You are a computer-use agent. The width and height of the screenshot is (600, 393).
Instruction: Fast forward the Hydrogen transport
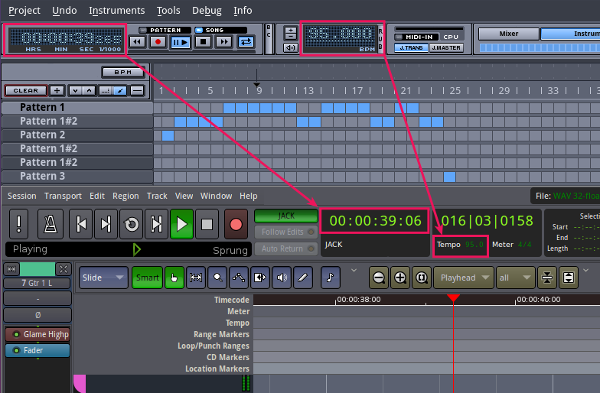click(x=225, y=42)
